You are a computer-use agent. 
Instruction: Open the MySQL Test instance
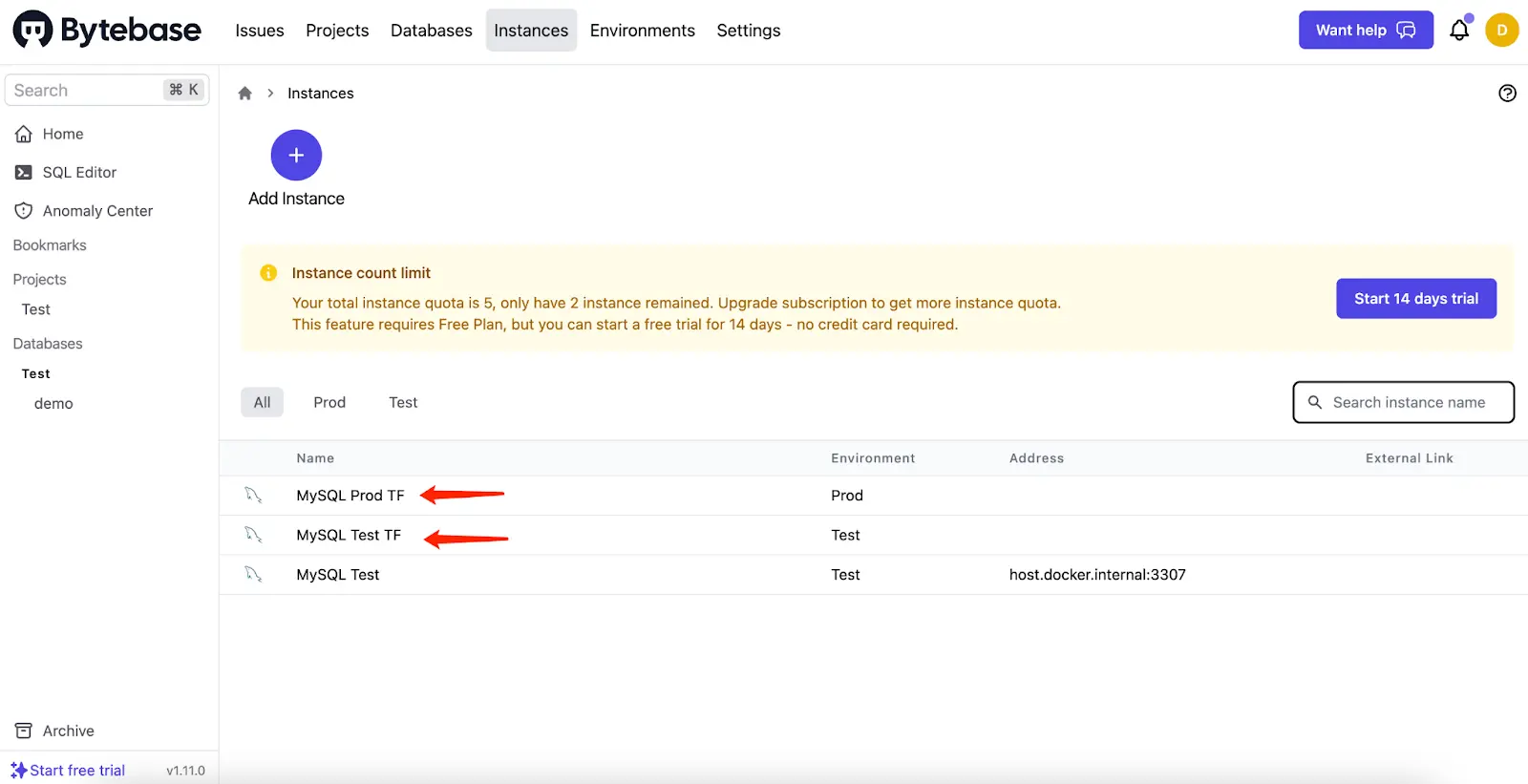pos(338,574)
